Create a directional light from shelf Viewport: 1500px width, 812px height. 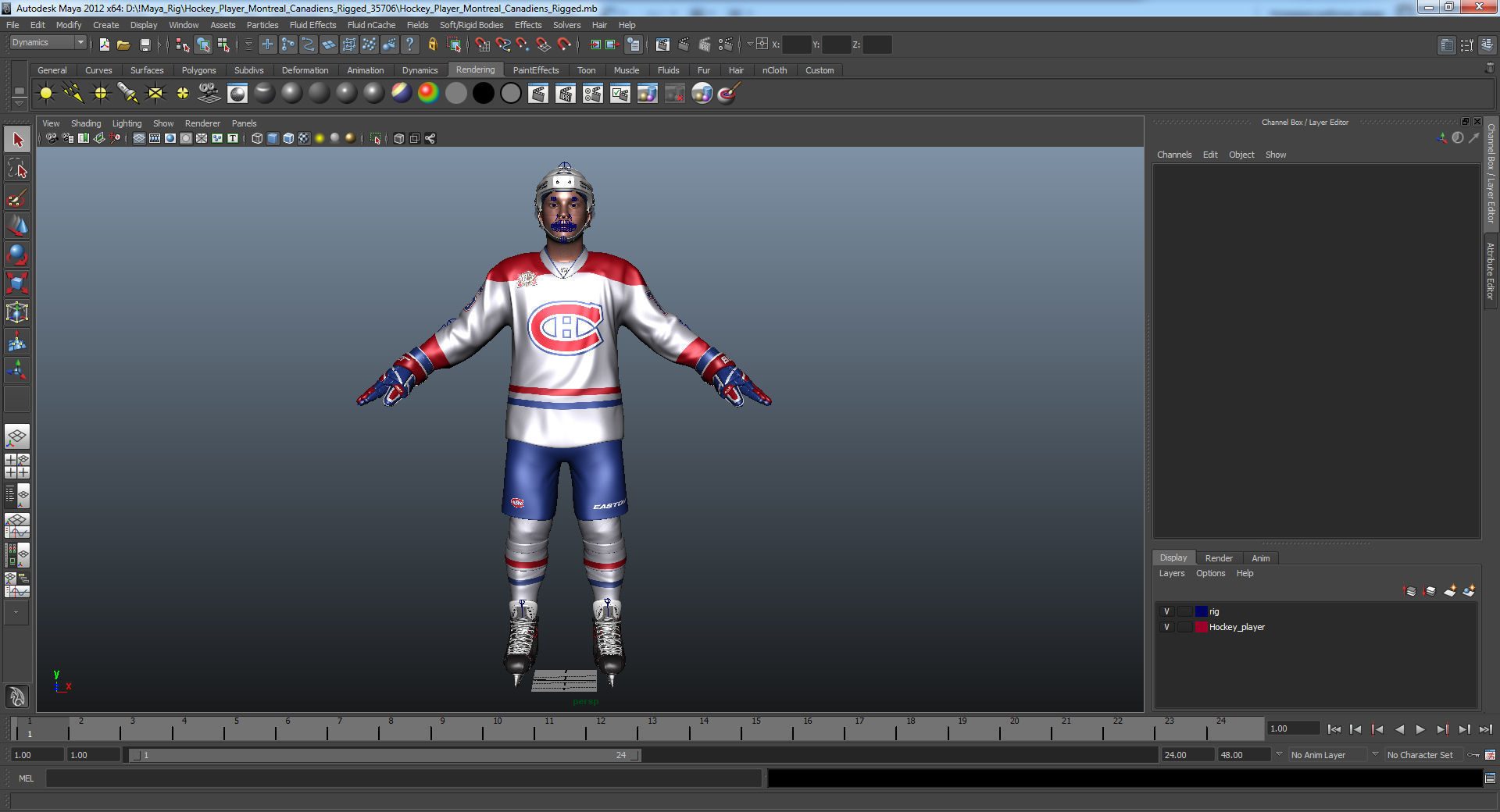coord(73,94)
